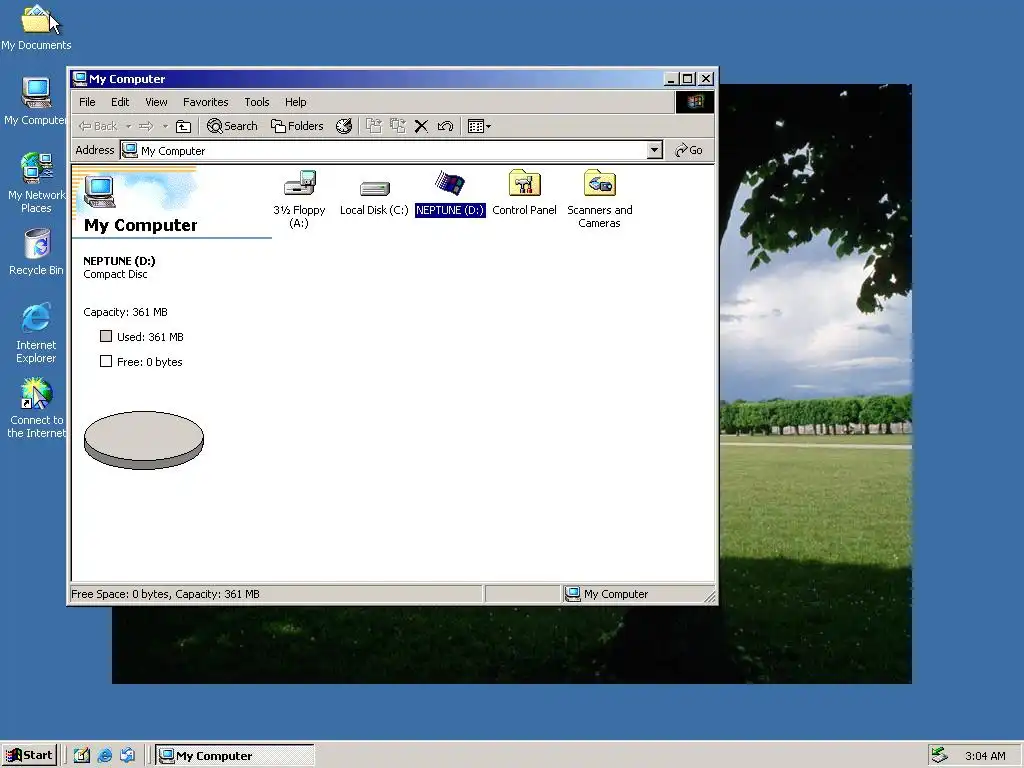Click the Used space legend swatch
This screenshot has height=768, width=1024.
click(x=106, y=336)
